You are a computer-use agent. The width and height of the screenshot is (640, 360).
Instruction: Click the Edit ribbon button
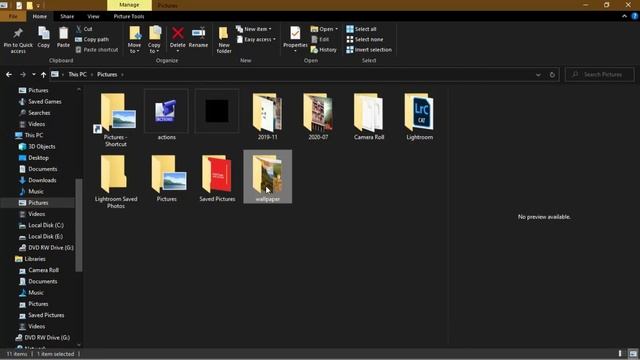(320, 40)
